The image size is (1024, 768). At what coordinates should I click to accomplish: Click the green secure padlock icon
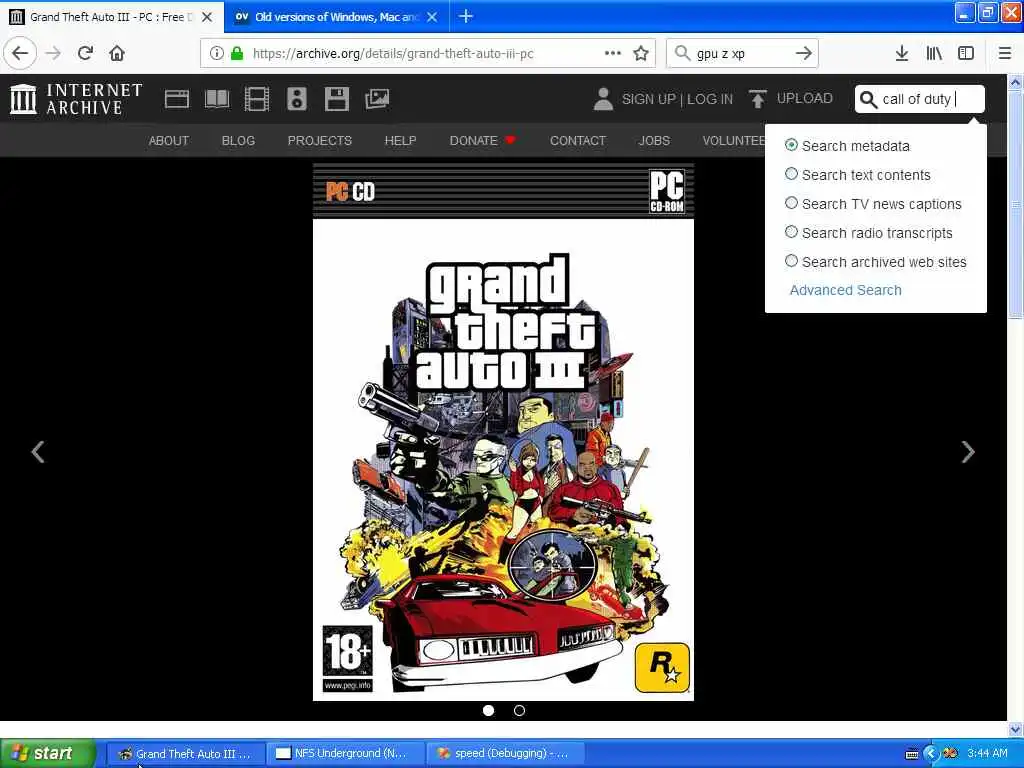coord(237,53)
